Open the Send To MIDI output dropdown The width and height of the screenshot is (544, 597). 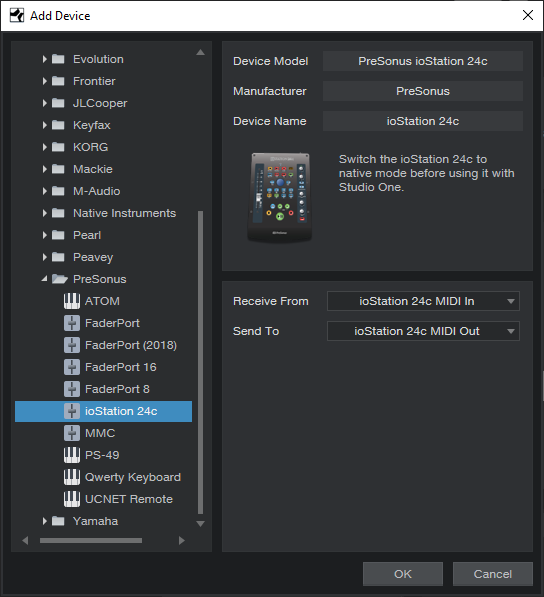(423, 331)
